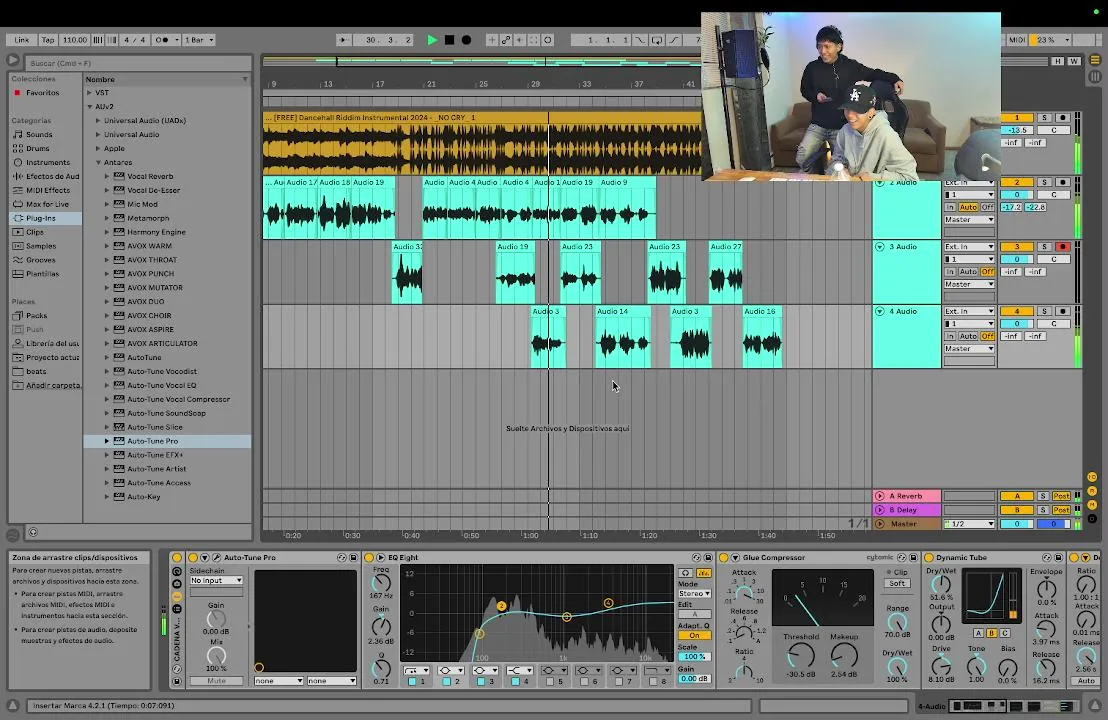
Task: Select Auto-Tune EFX+ in plug-in list
Action: 155,455
